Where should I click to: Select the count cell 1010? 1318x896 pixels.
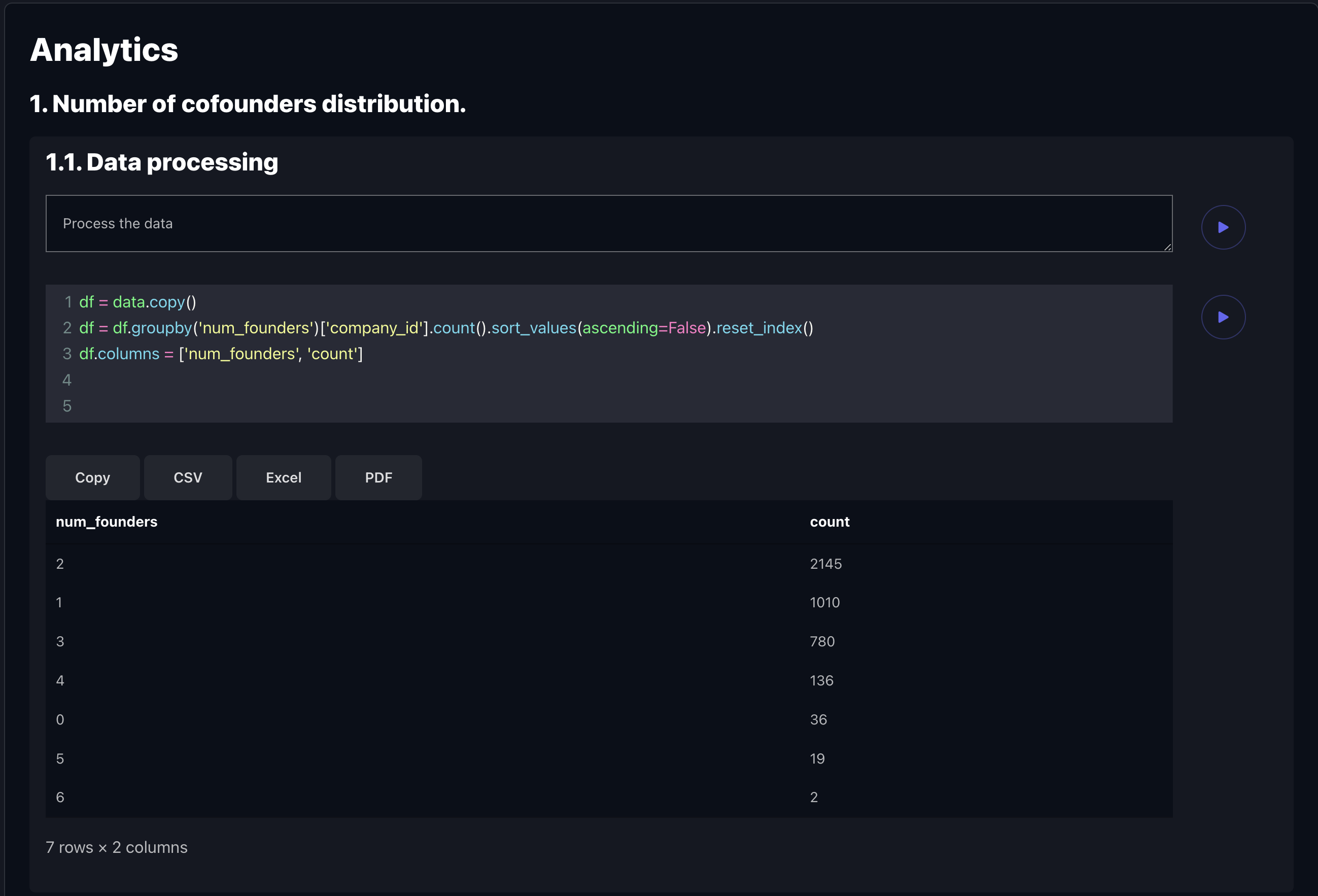tap(824, 602)
